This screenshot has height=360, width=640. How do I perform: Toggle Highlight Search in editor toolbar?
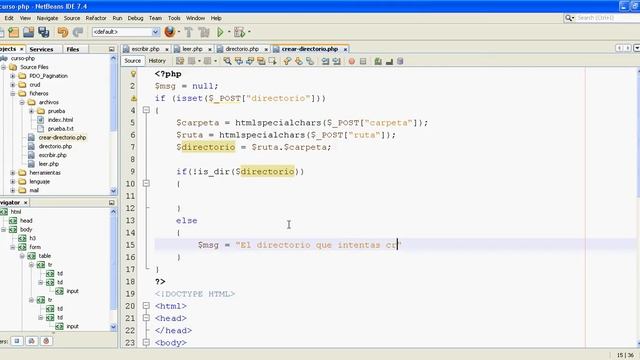(x=261, y=61)
